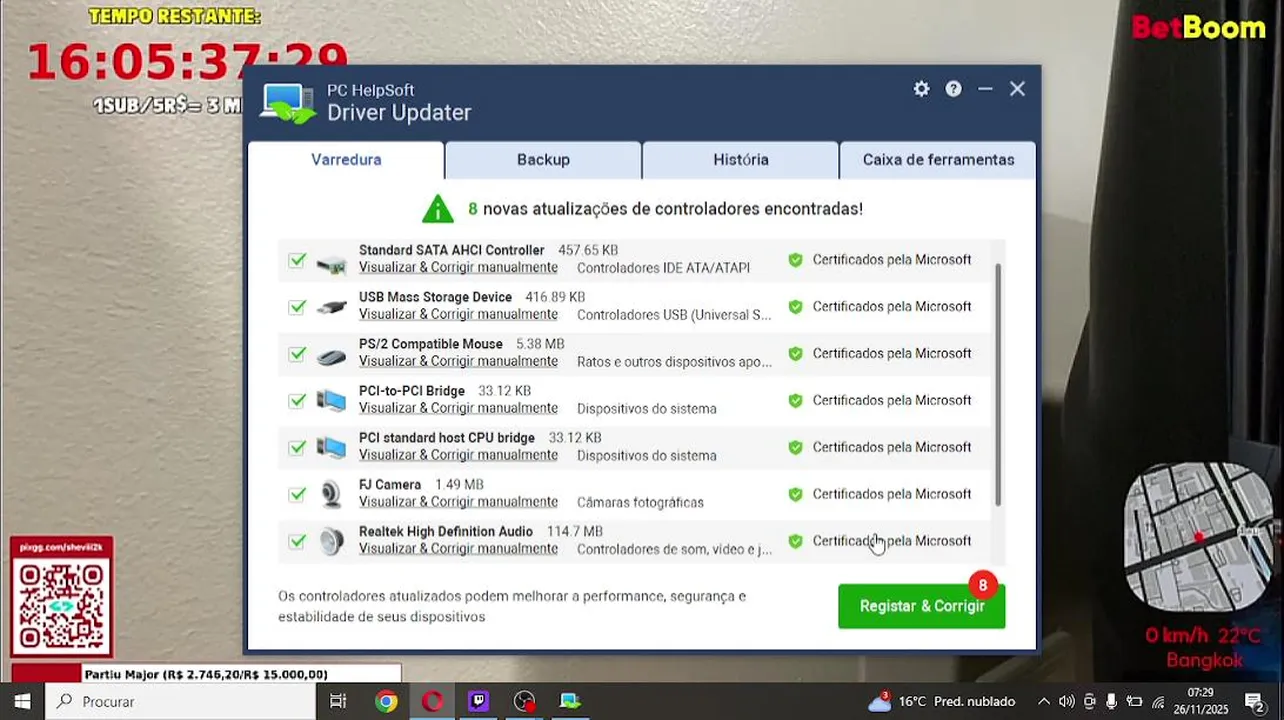Switch to the Varredura tab
This screenshot has width=1284, height=720.
(346, 160)
